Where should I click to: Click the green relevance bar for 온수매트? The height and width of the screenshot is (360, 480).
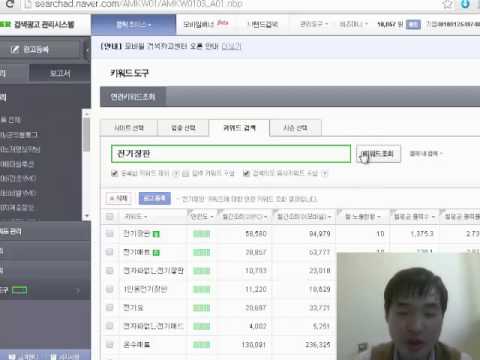(202, 344)
